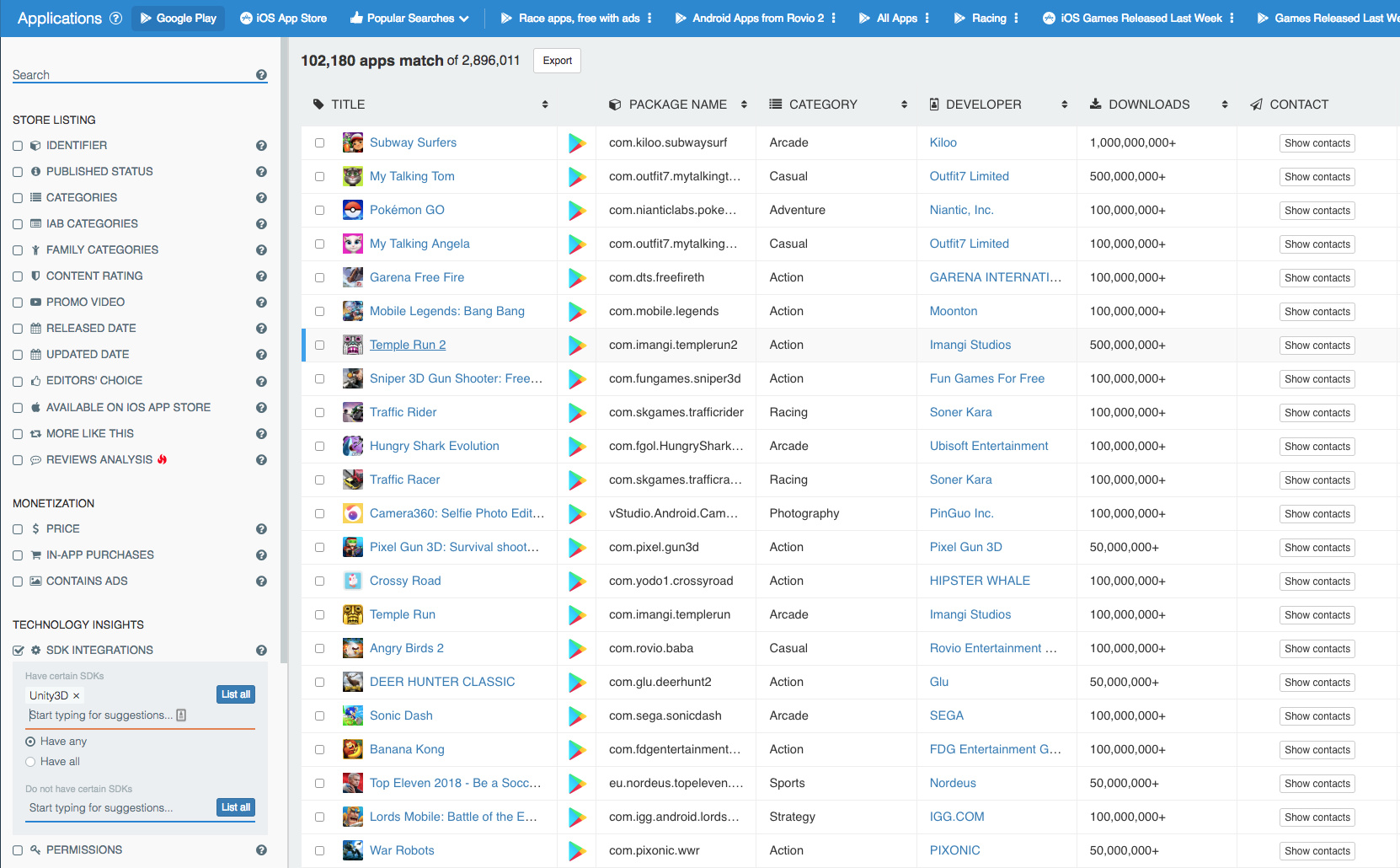
Task: Expand the Popular Searches dropdown
Action: coord(410,18)
